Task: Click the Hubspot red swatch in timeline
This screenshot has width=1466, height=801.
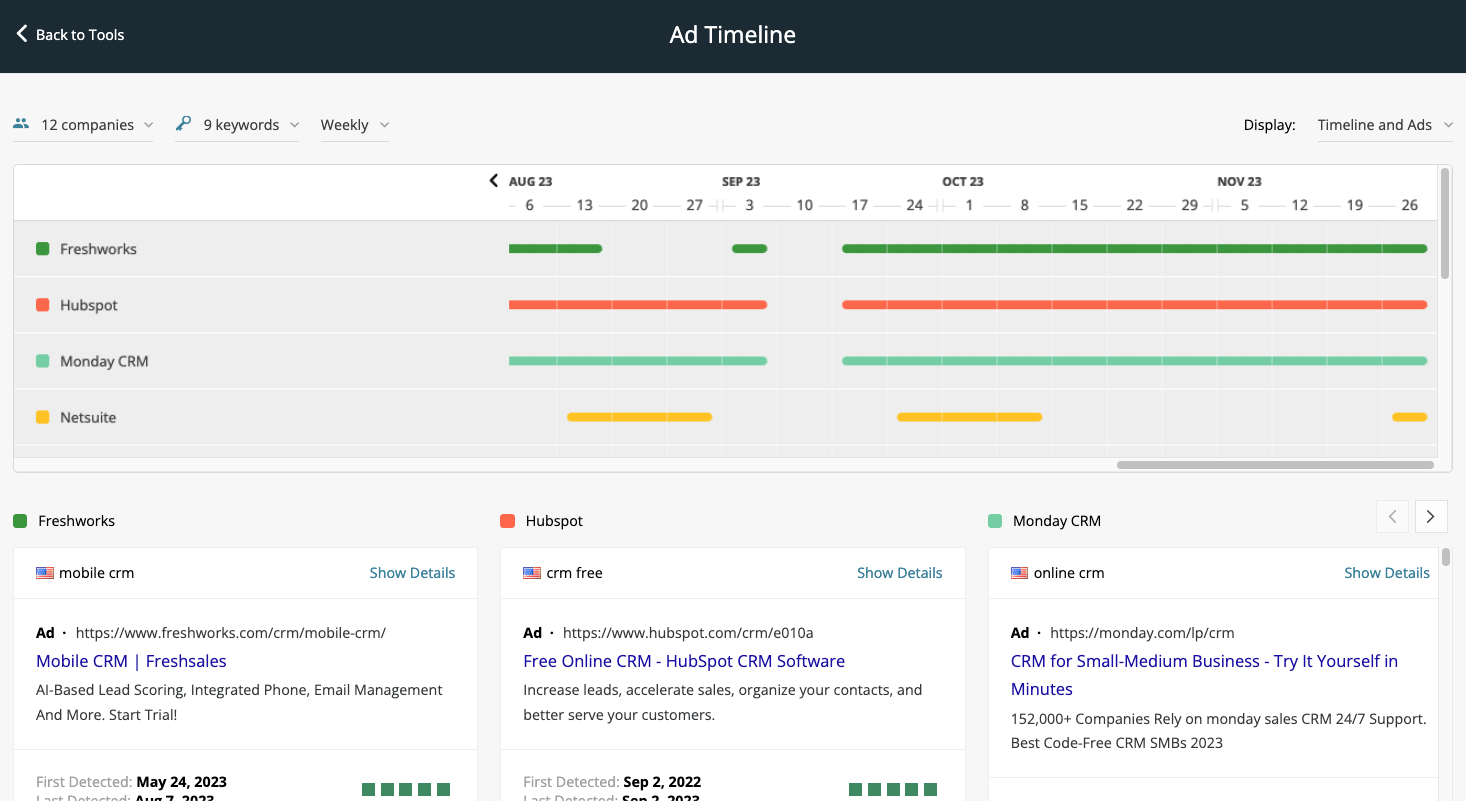Action: [43, 305]
